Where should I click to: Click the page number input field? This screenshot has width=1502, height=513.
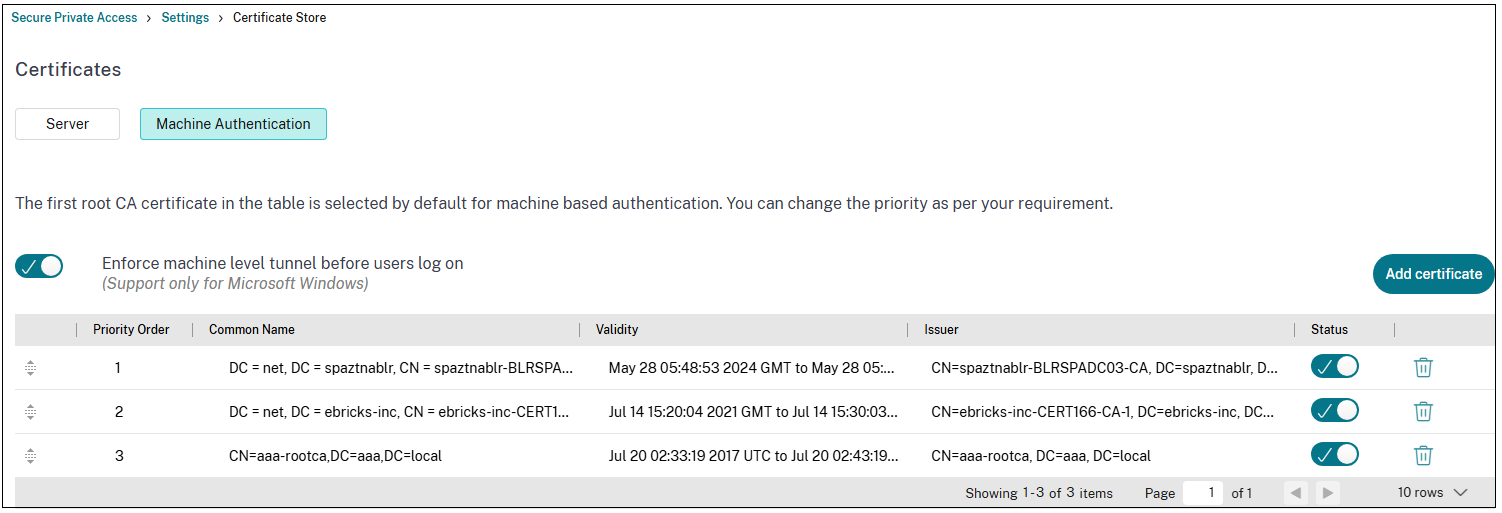(1202, 493)
